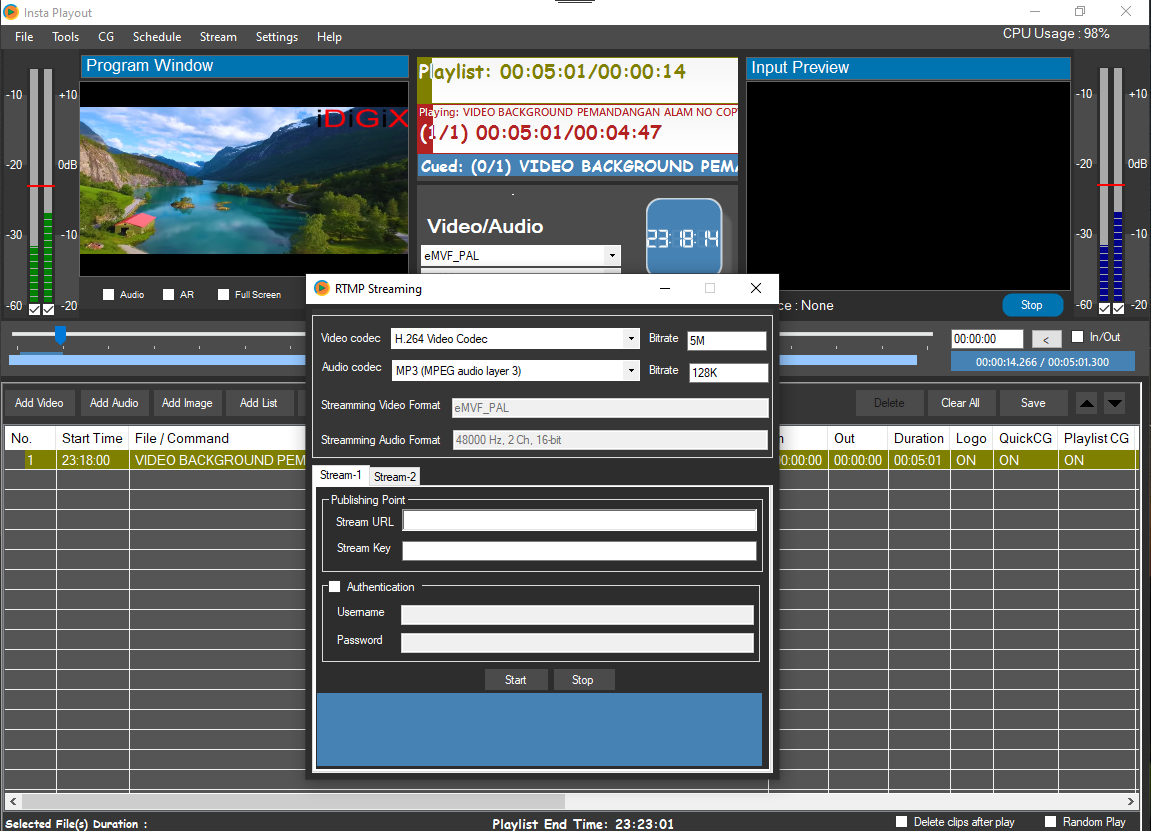Click the Start Time column header
Image resolution: width=1151 pixels, height=831 pixels.
pos(92,438)
